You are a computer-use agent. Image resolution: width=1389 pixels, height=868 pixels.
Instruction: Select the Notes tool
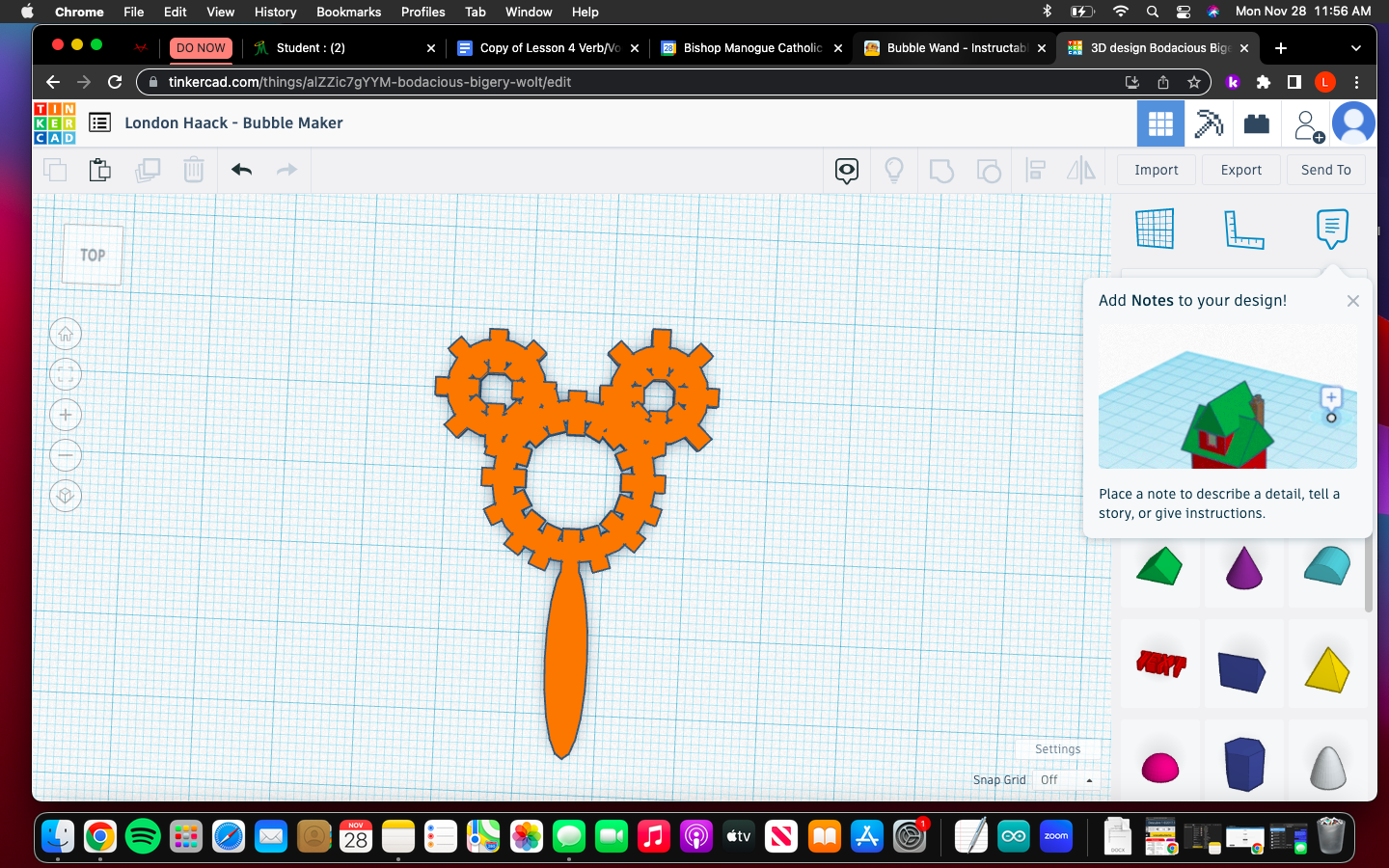(x=1332, y=228)
